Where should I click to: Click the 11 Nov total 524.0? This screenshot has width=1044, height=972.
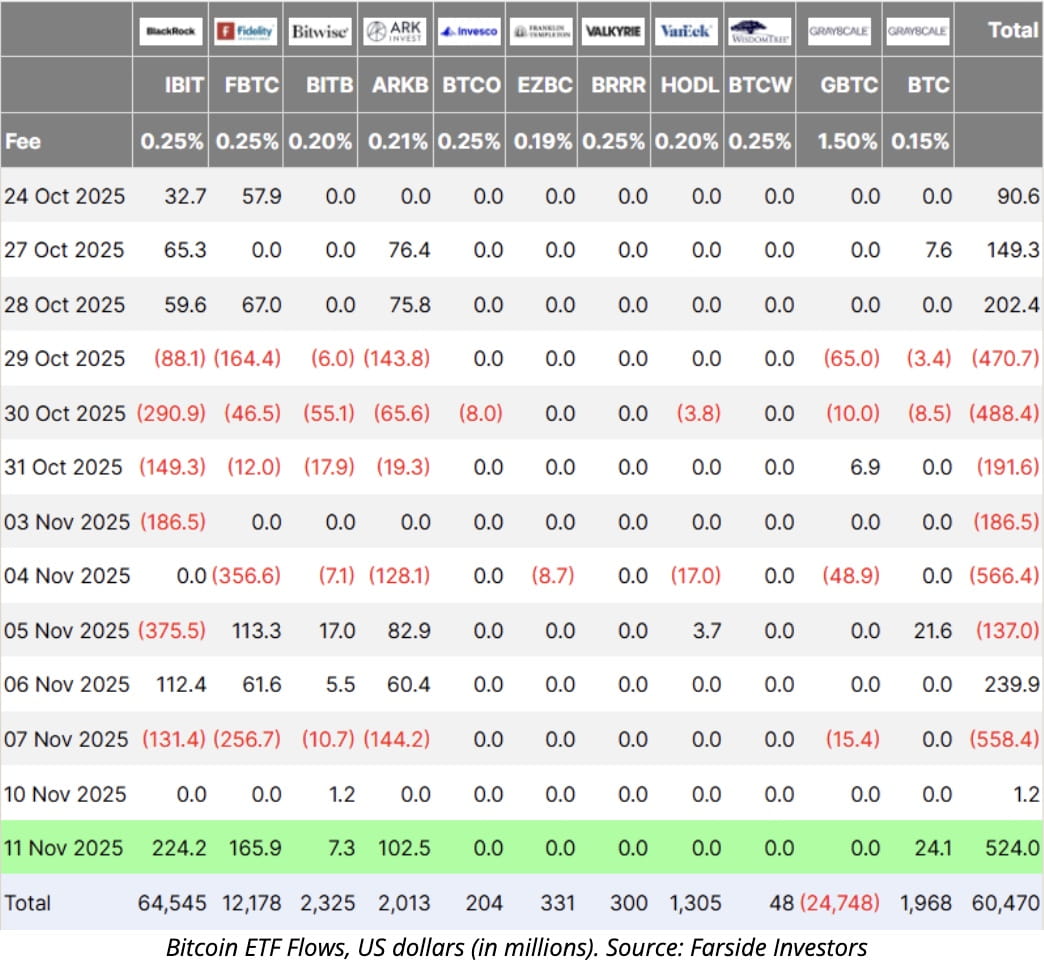[1012, 848]
